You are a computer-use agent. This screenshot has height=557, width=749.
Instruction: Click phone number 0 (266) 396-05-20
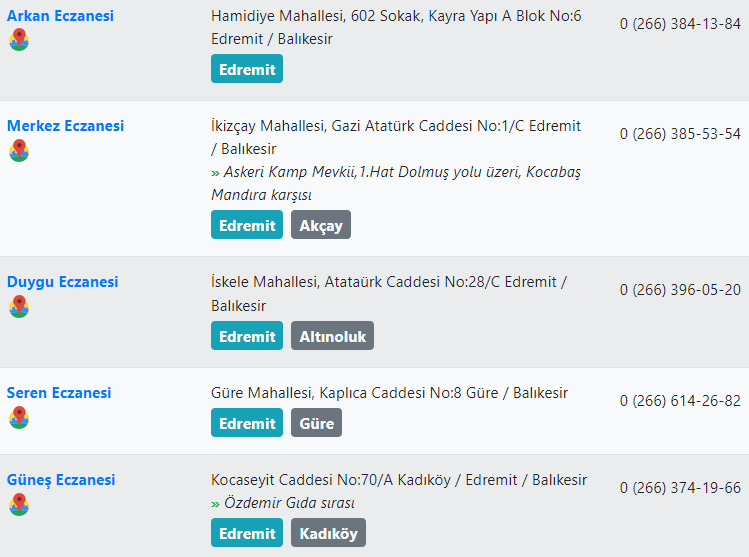point(680,289)
